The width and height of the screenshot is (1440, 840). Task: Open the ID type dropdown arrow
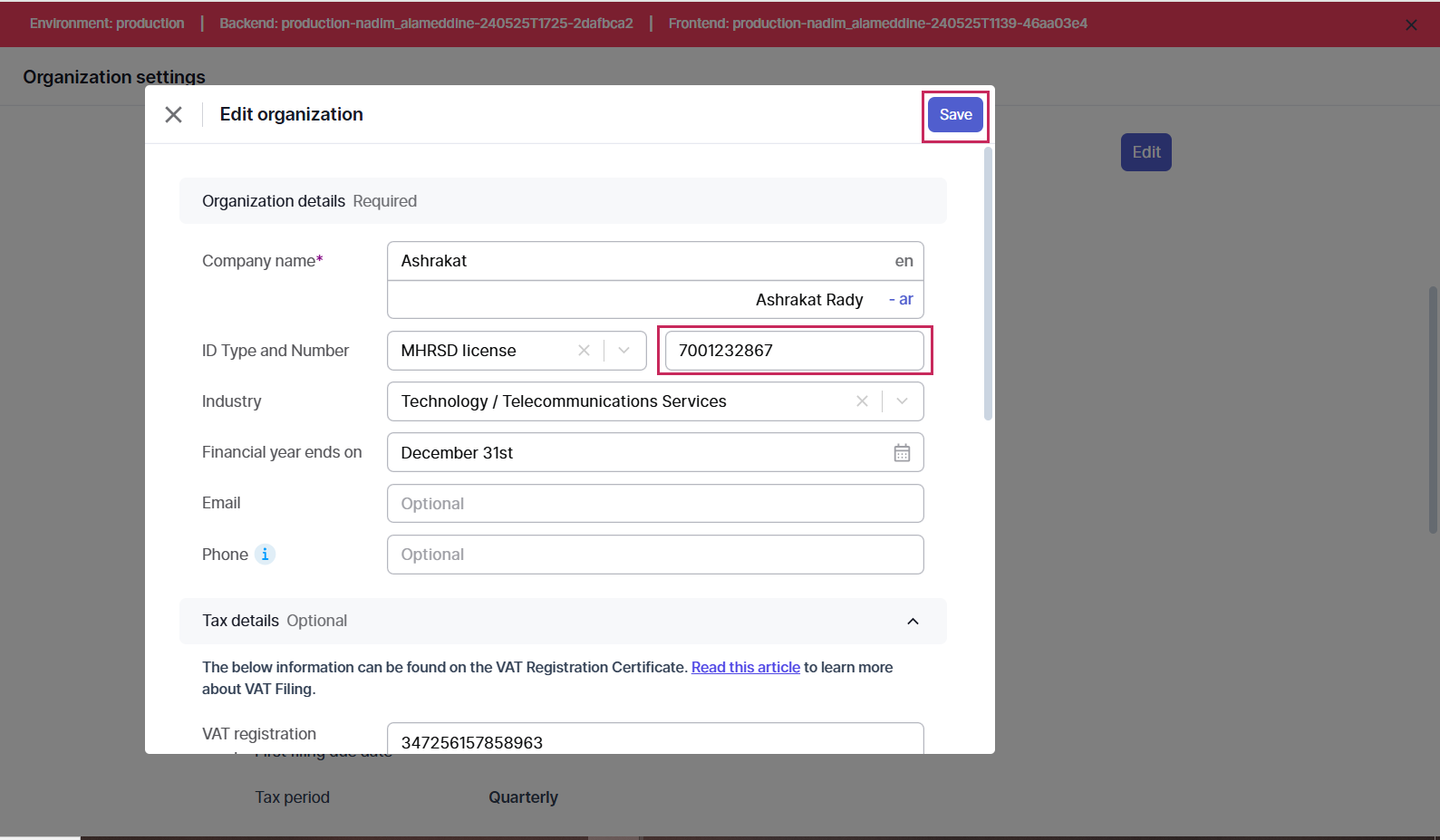[x=623, y=351]
